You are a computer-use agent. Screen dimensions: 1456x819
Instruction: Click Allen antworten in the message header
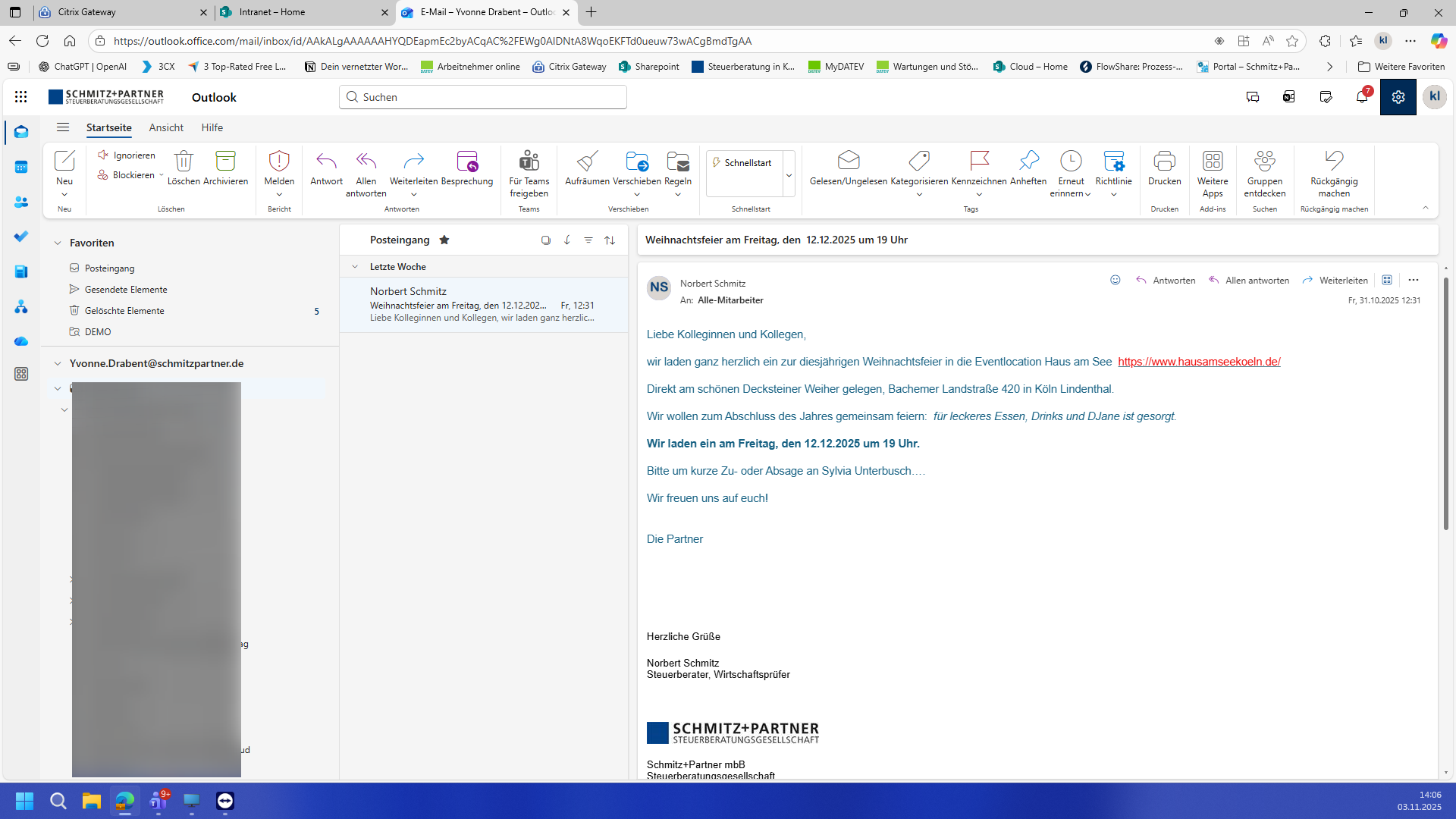(x=1249, y=281)
